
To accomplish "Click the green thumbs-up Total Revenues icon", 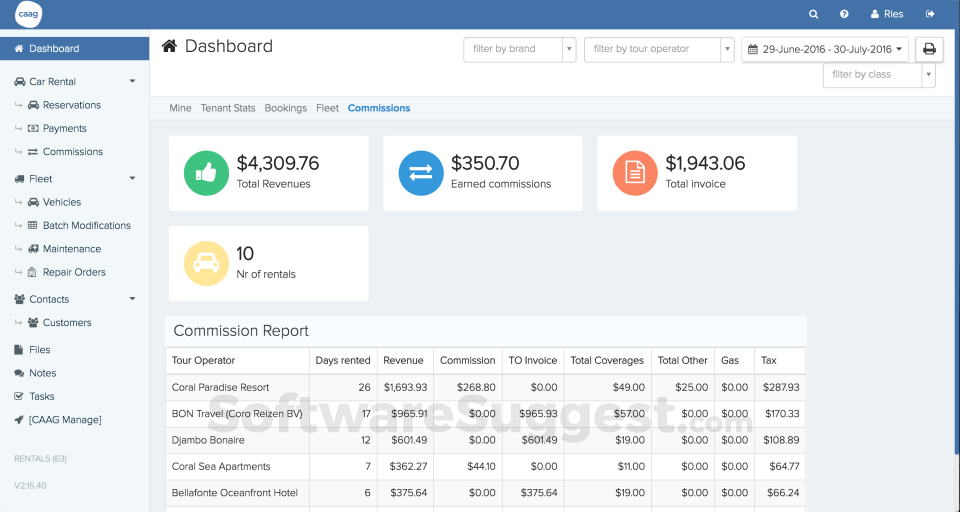I will pyautogui.click(x=206, y=173).
